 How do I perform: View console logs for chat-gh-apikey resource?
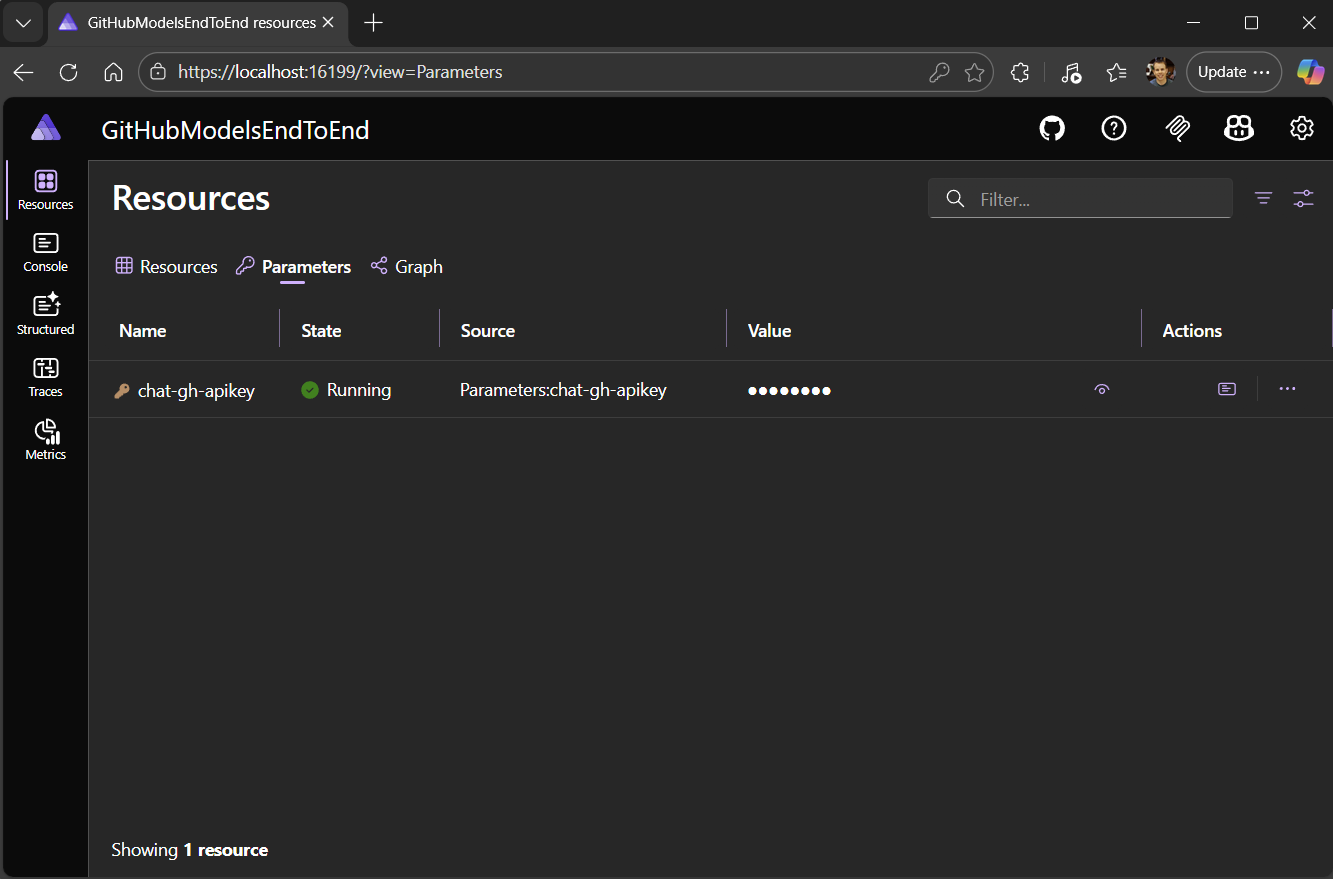(1227, 388)
